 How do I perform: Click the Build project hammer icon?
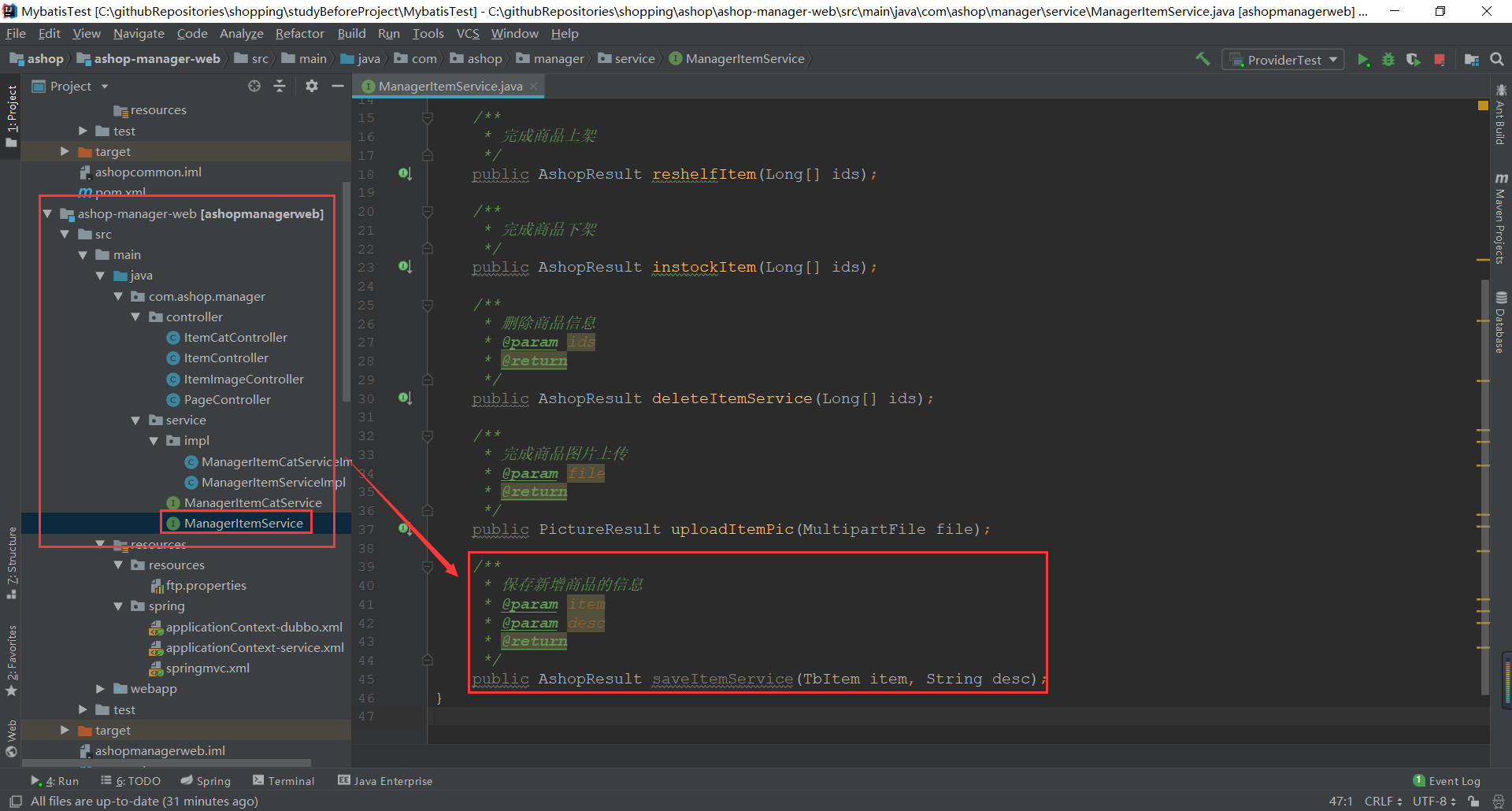(1203, 59)
